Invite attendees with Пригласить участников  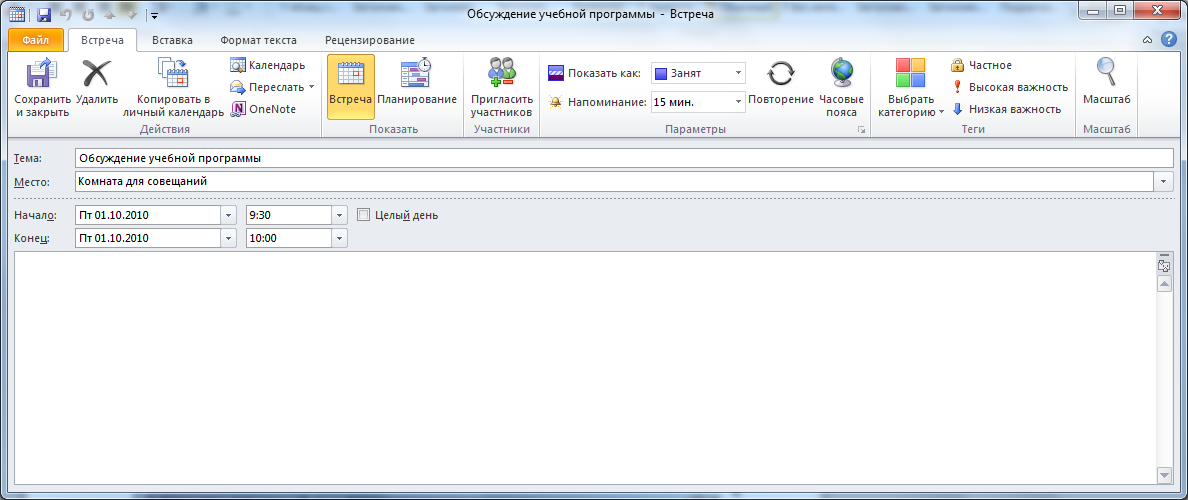tap(502, 86)
